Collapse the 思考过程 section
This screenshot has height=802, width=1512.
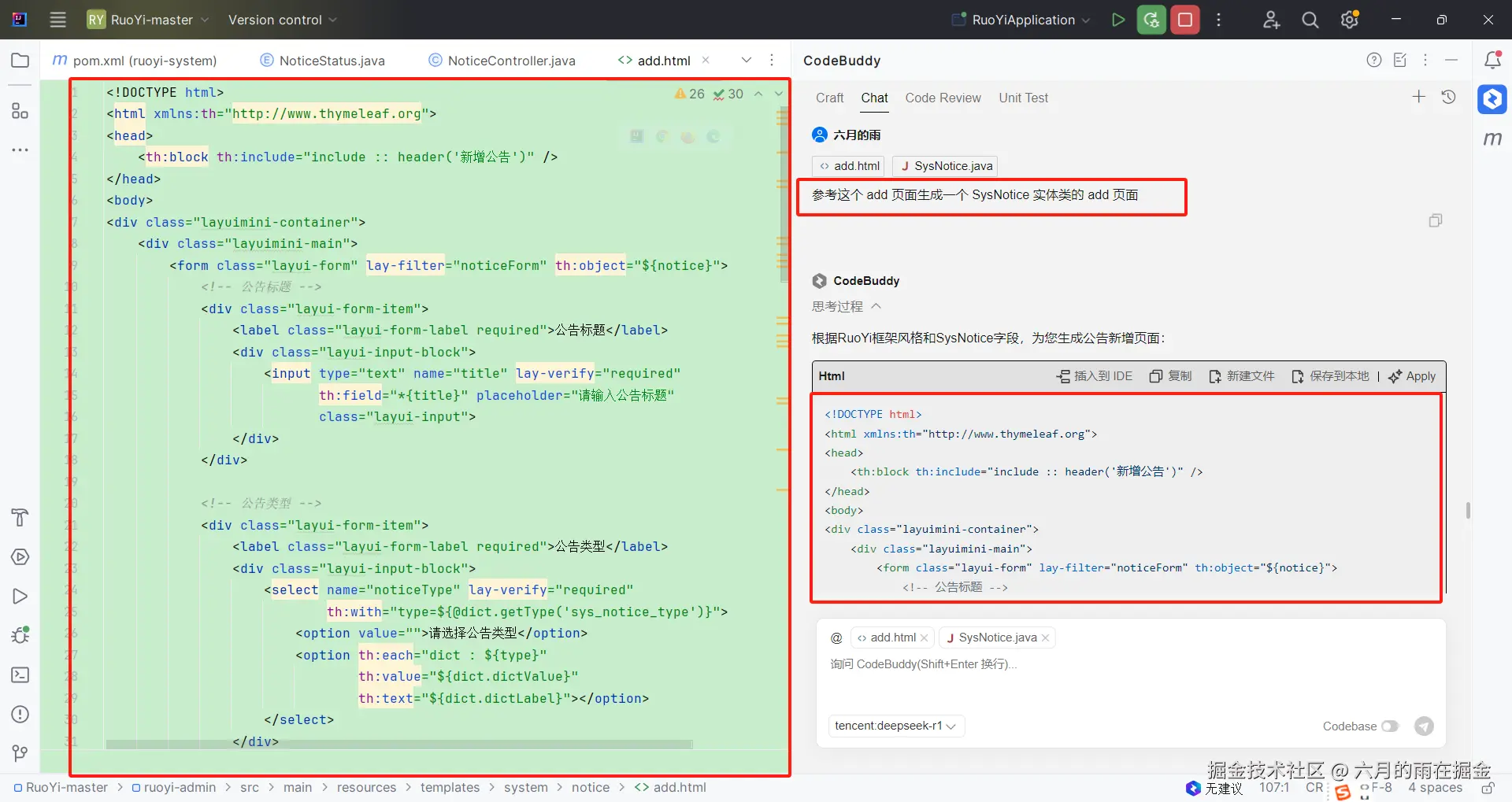[847, 306]
